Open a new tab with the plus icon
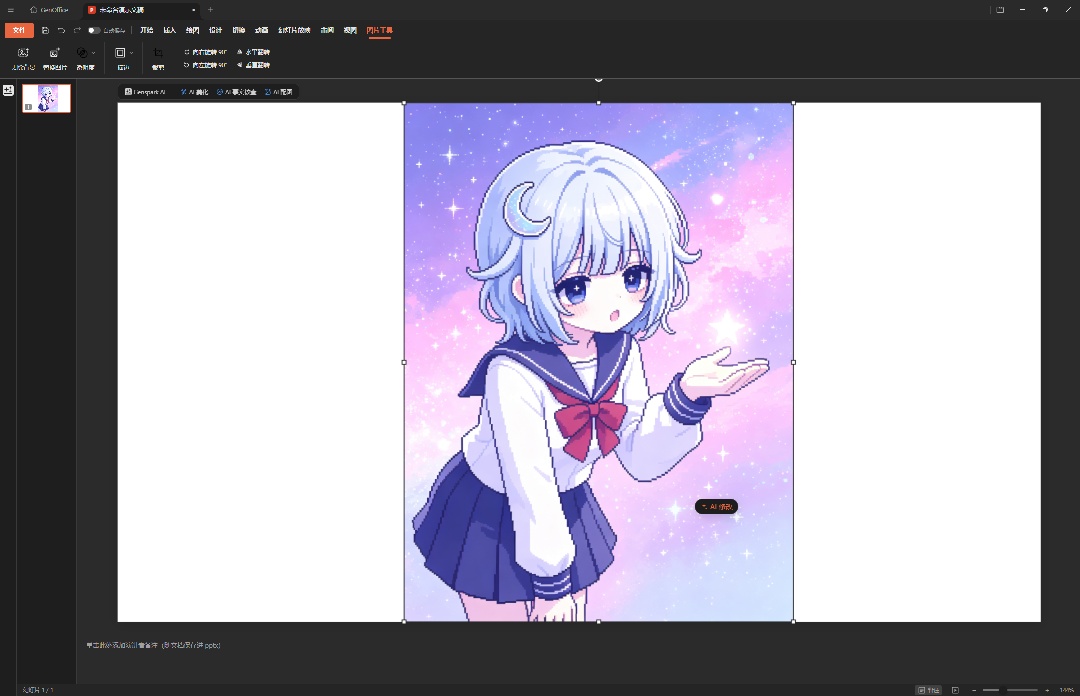 [210, 10]
